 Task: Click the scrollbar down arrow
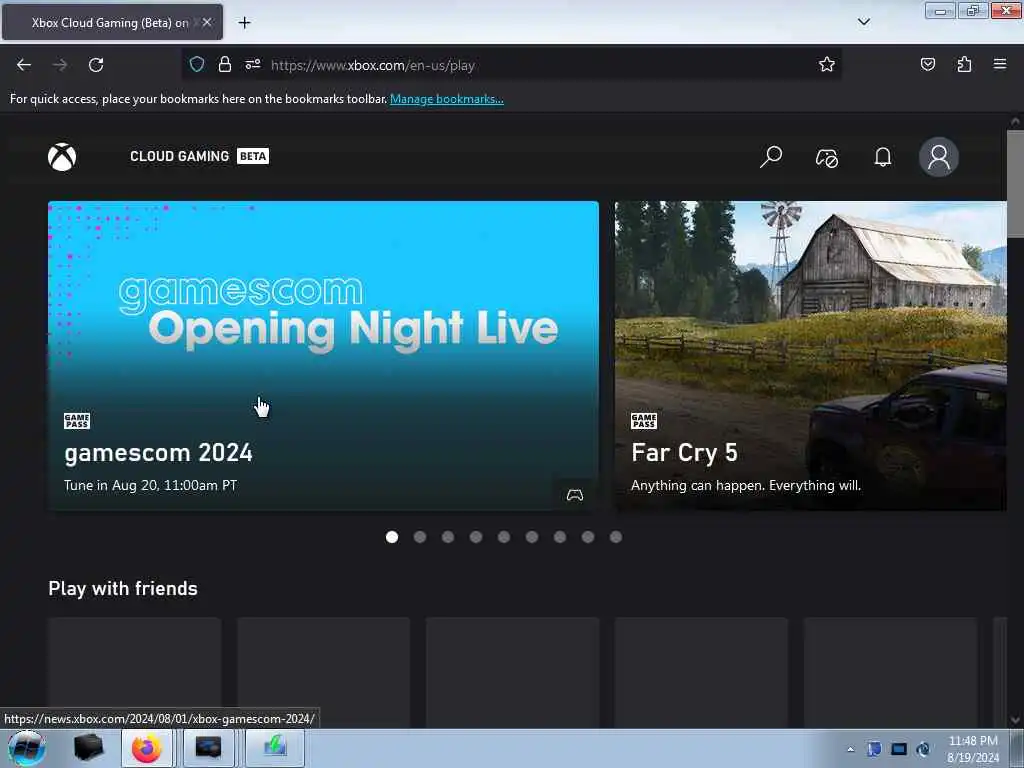click(x=1015, y=720)
